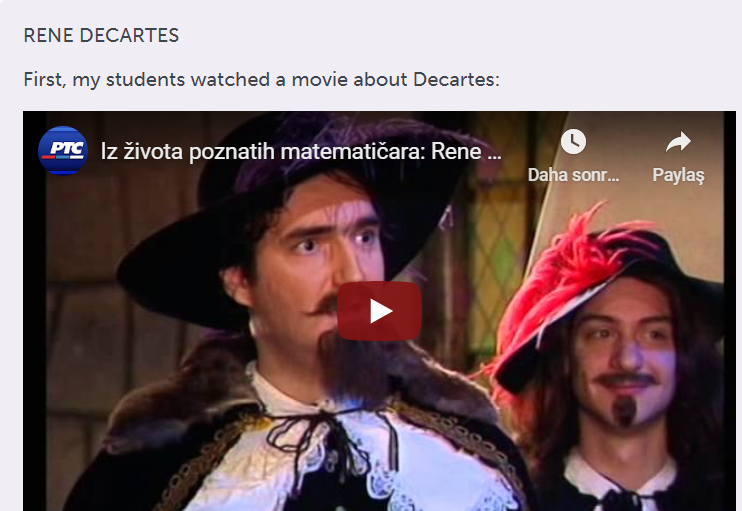Click the Share arrow icon

point(678,141)
